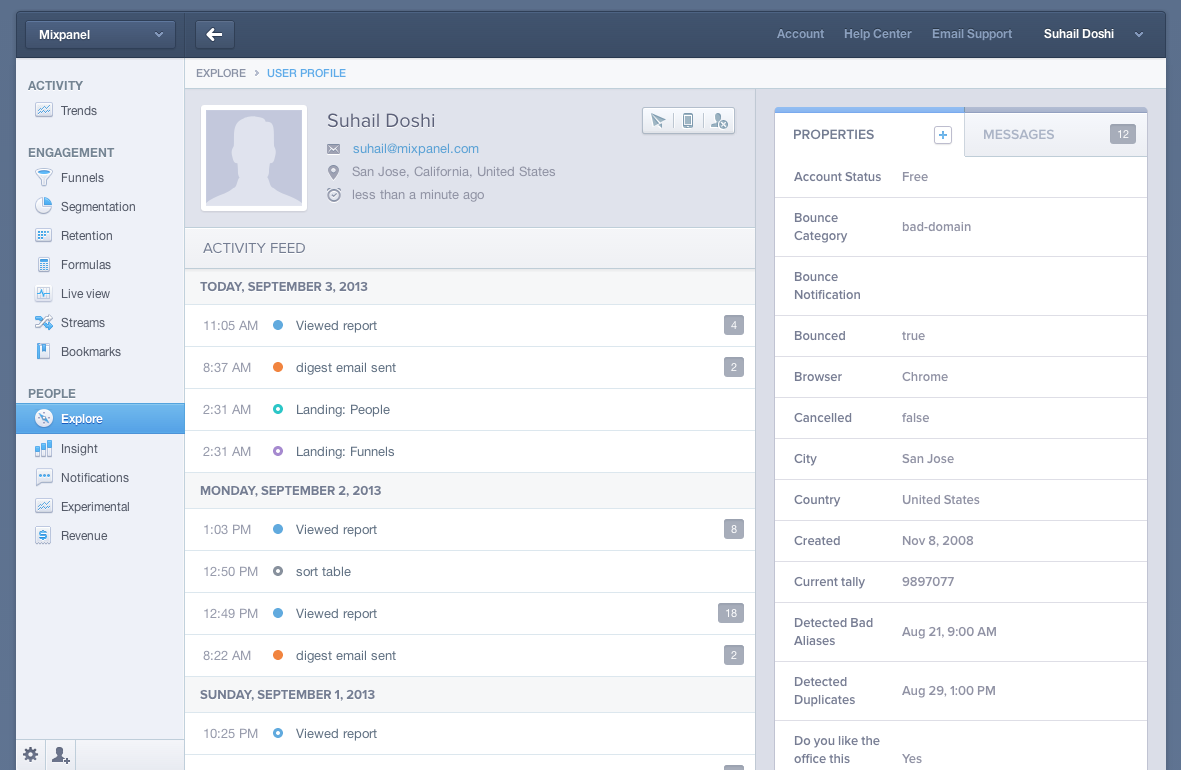Open settings via the gear icon
Viewport: 1181px width, 770px height.
tap(31, 755)
